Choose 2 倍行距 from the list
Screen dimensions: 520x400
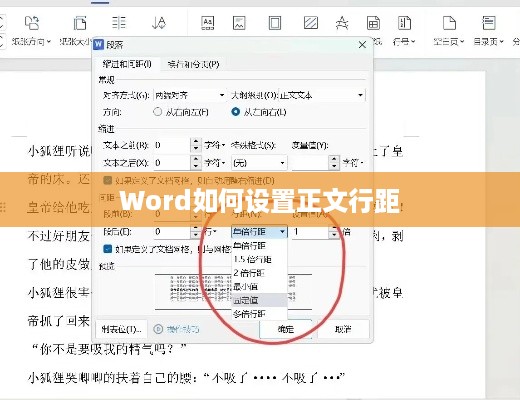(259, 273)
